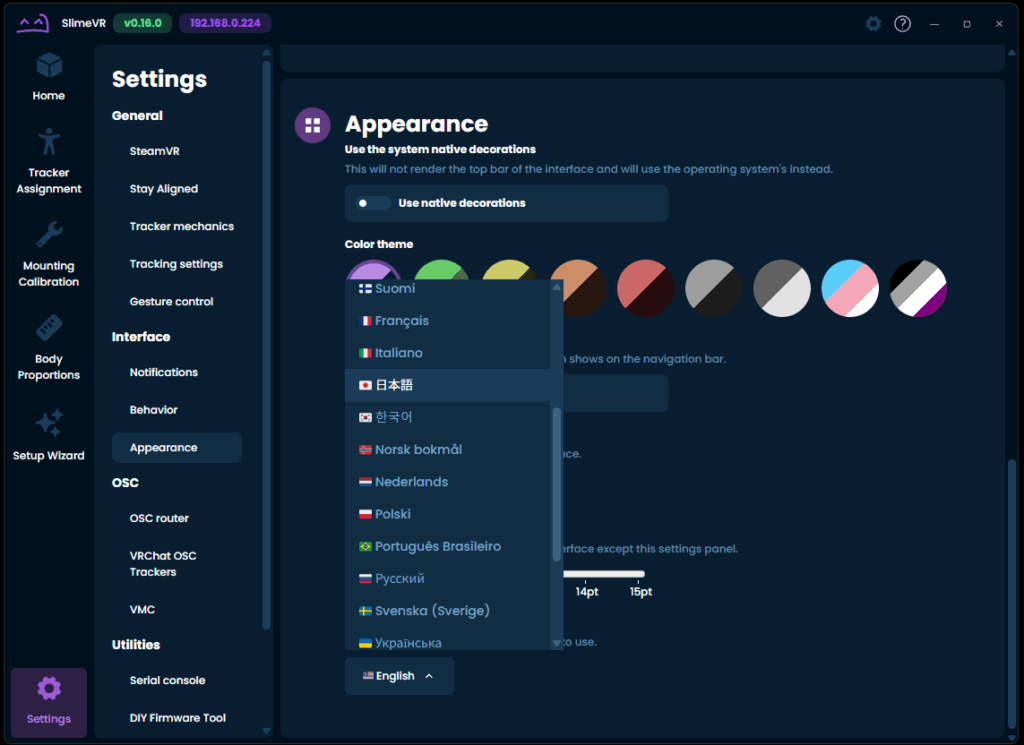Click the top bar settings gear icon
This screenshot has height=745, width=1024.
pos(873,24)
